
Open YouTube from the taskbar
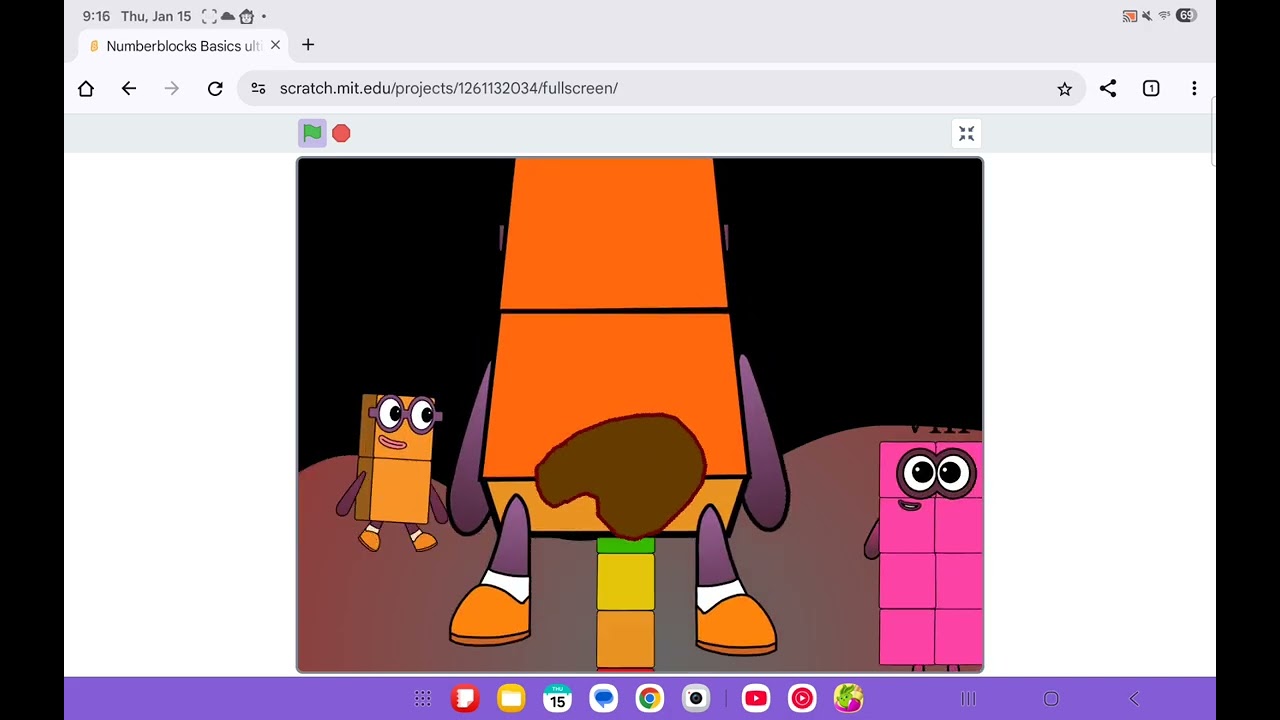point(756,699)
